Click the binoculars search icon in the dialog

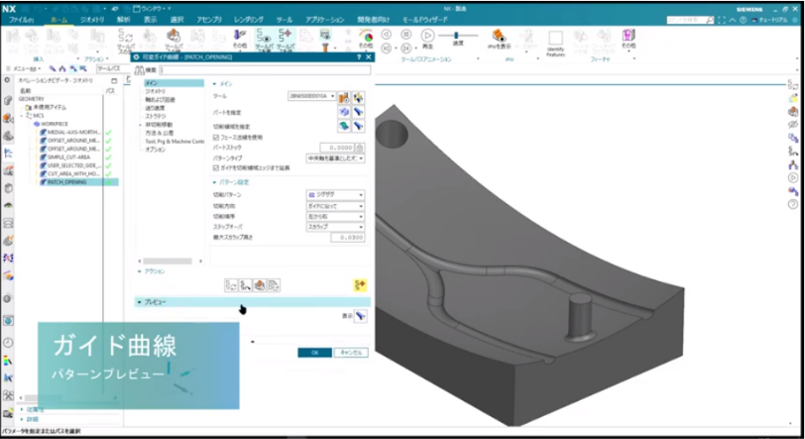tap(139, 70)
